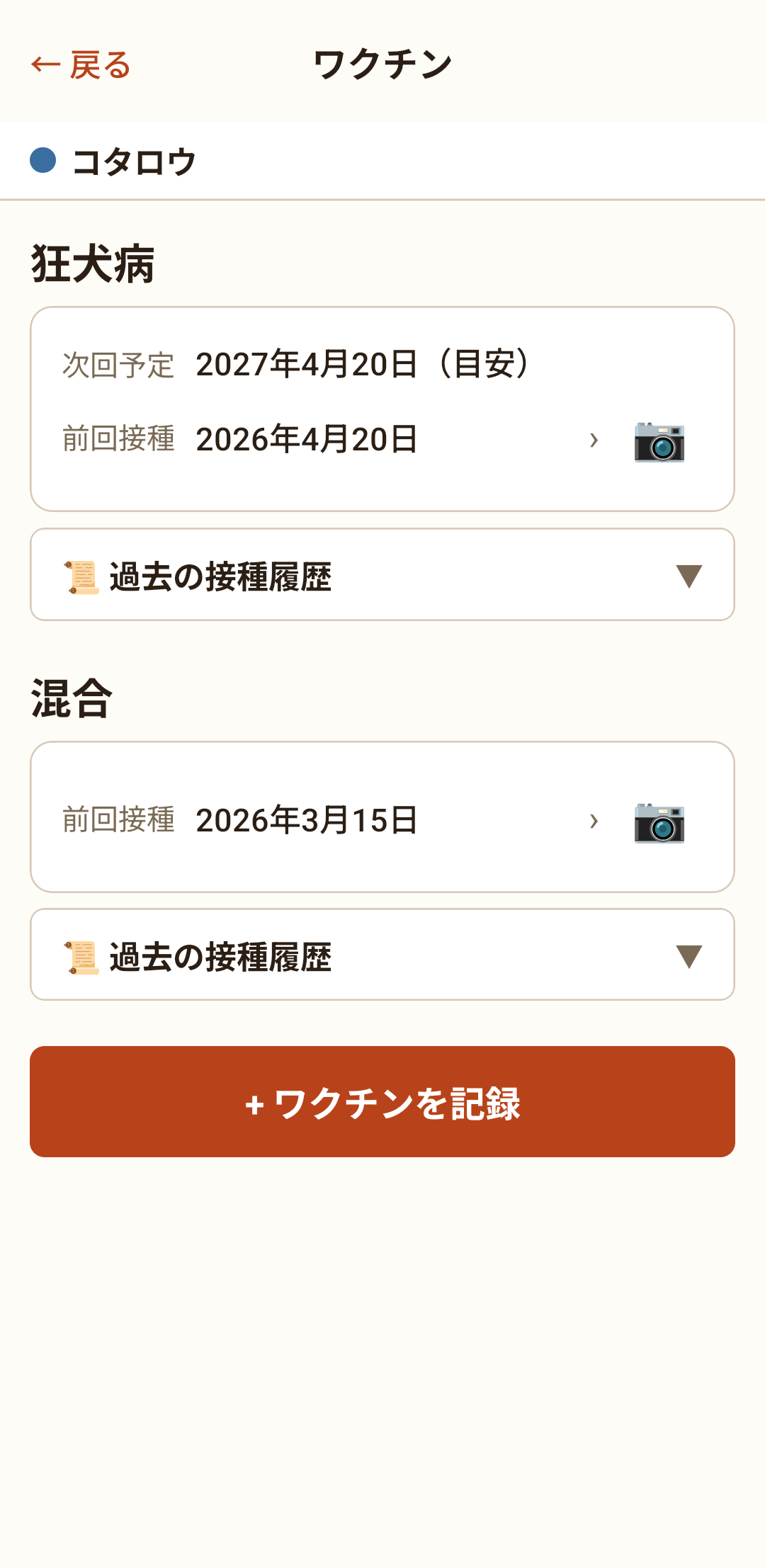This screenshot has width=765, height=1568.
Task: Select pet name コタロウ
Action: click(134, 161)
